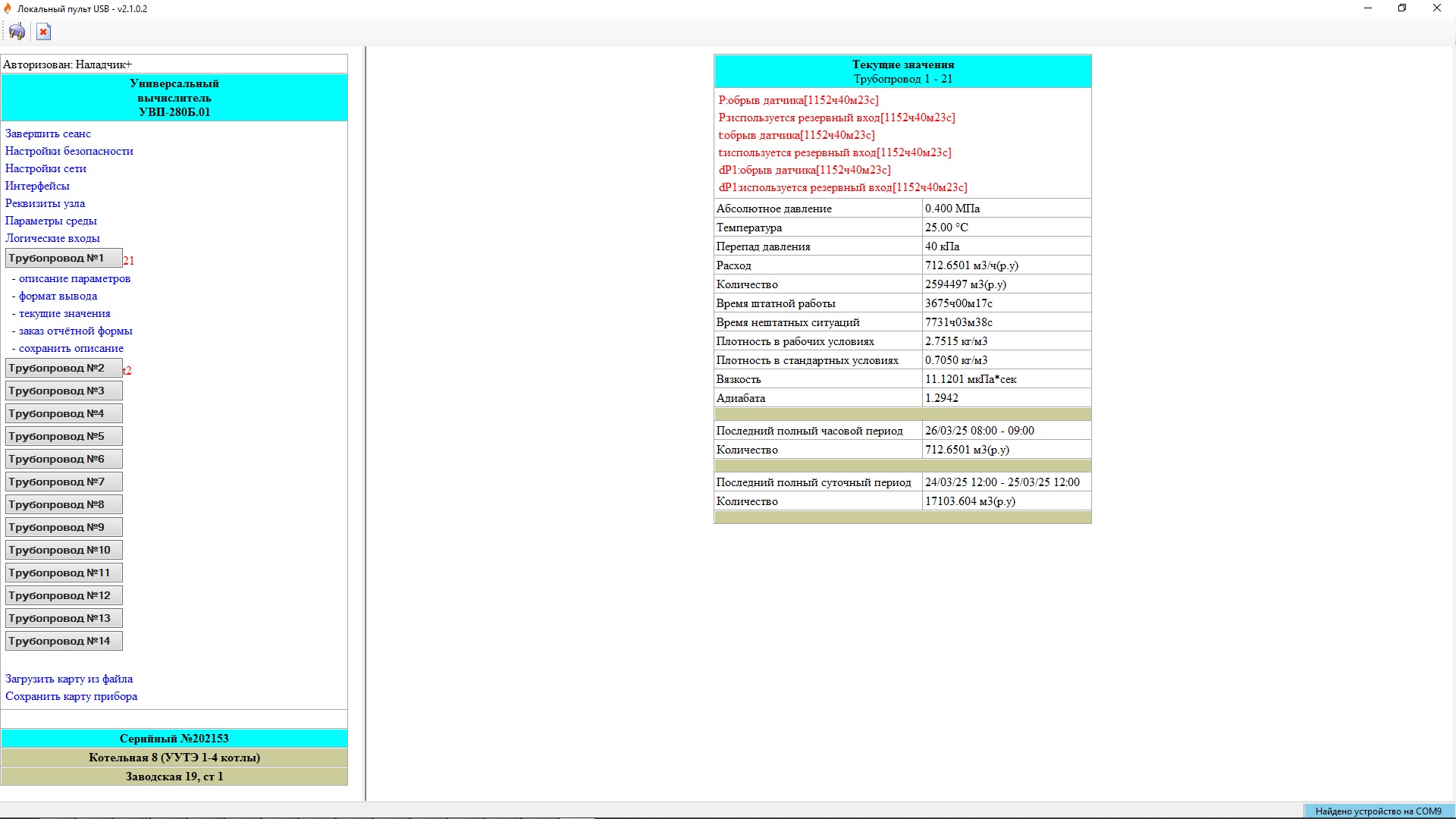Click Сохранить карту прибора

click(x=71, y=696)
